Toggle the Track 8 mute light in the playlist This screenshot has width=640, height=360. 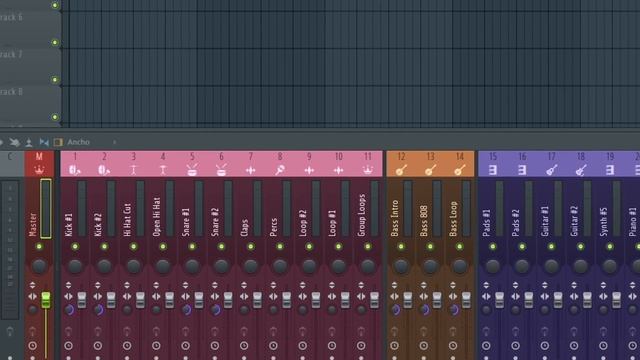click(55, 117)
